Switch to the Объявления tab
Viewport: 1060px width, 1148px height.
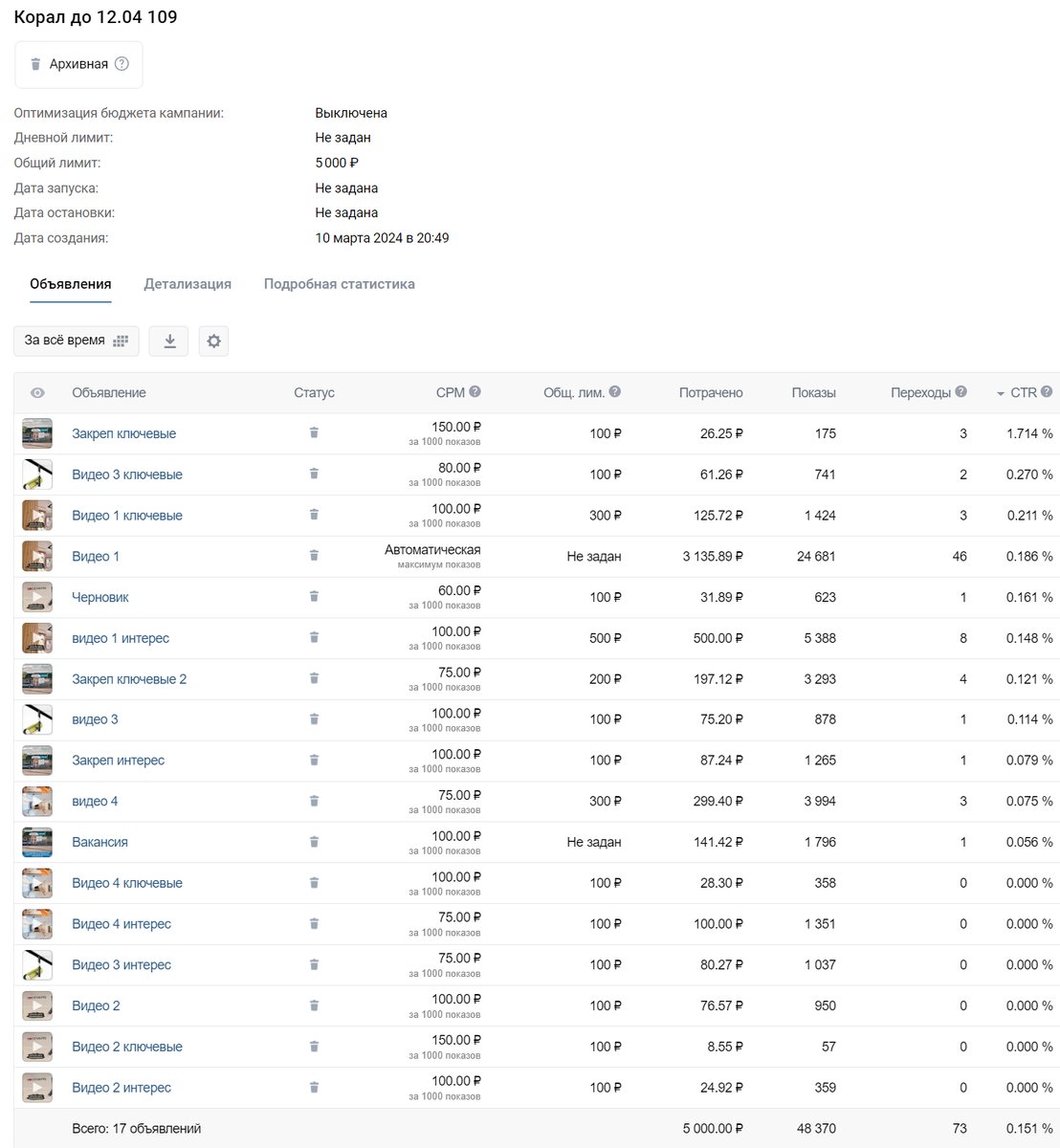(x=71, y=284)
